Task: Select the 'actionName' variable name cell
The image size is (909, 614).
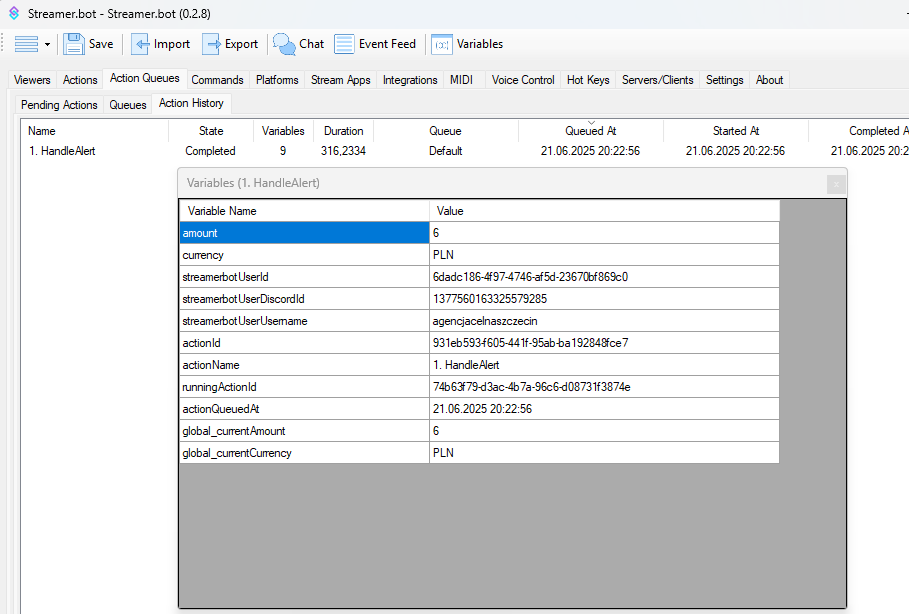Action: pyautogui.click(x=304, y=365)
